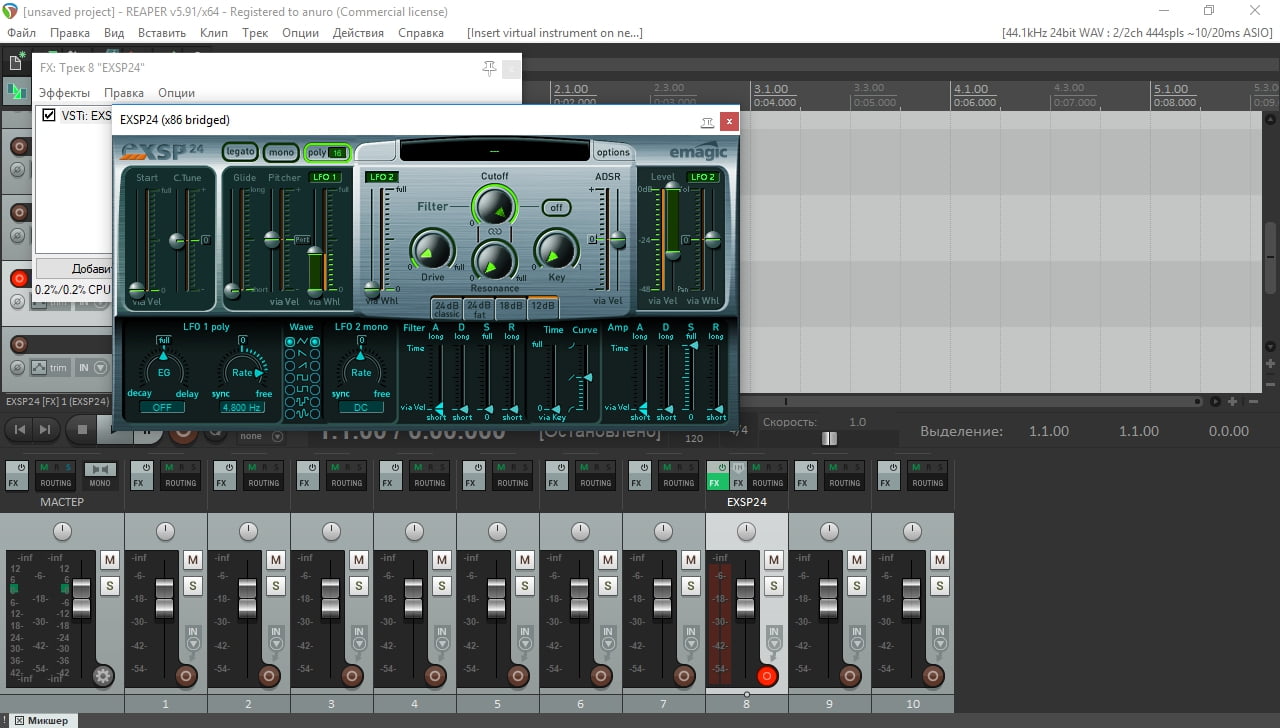Screen dimensions: 1280x728
Task: Open the Вставить menu
Action: point(162,32)
